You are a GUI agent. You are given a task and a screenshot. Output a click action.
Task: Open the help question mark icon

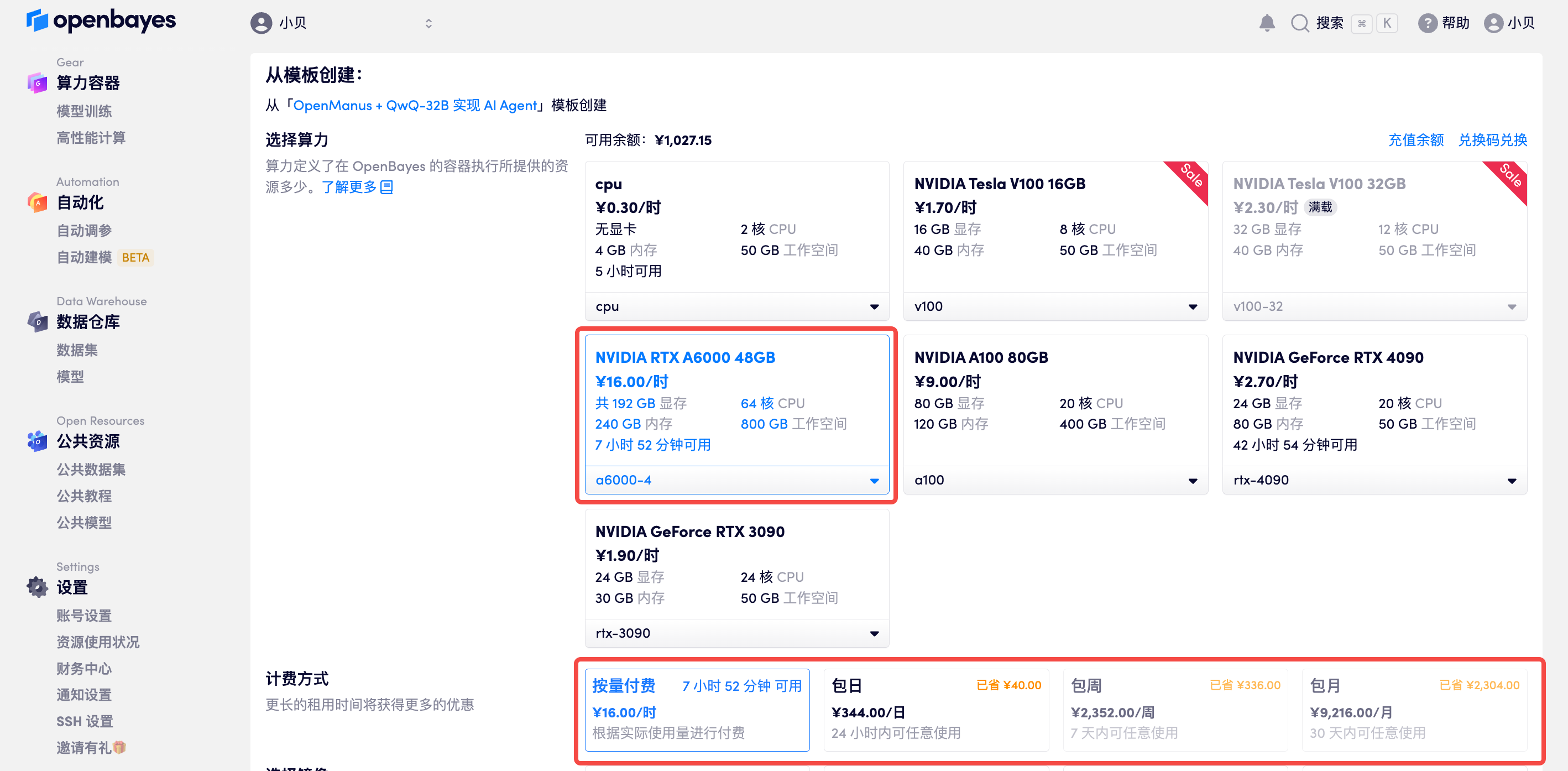click(x=1427, y=23)
